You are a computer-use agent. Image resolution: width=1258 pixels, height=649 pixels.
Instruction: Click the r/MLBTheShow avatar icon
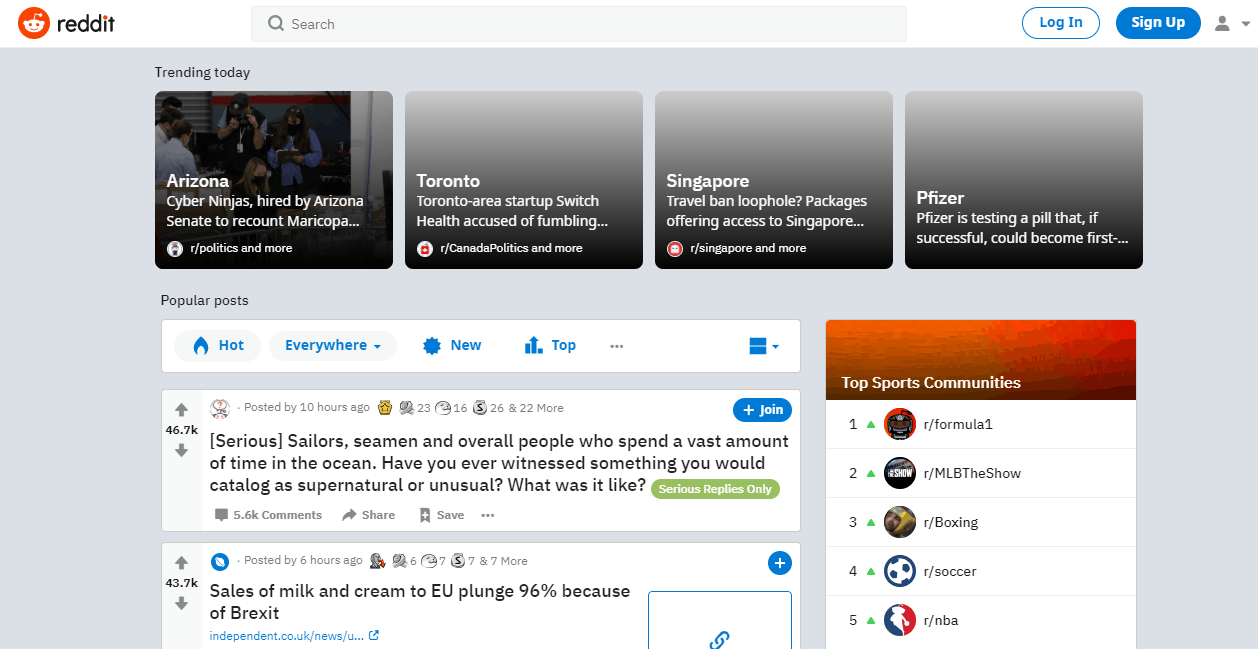[900, 473]
